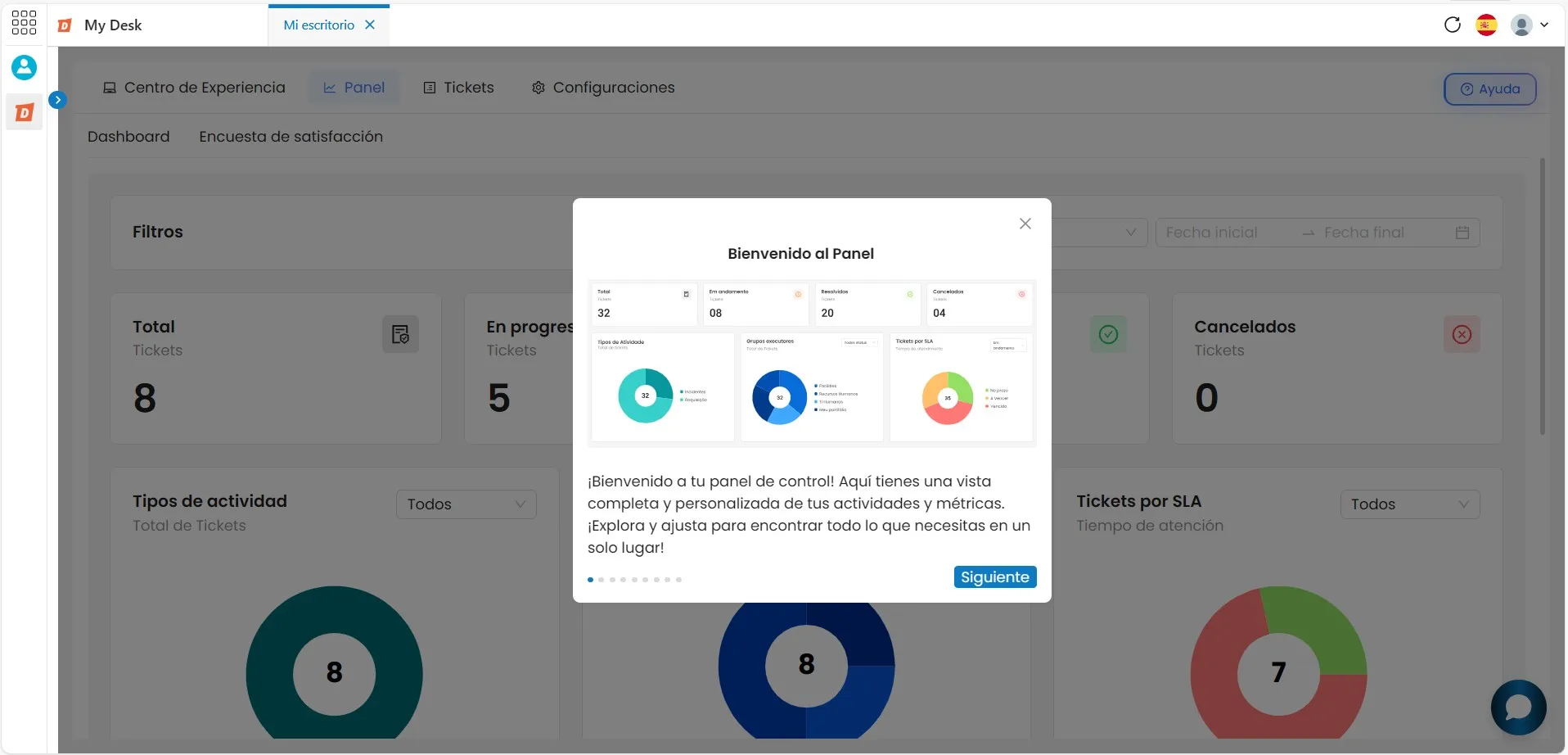Select the second tour pagination dot

tap(602, 580)
